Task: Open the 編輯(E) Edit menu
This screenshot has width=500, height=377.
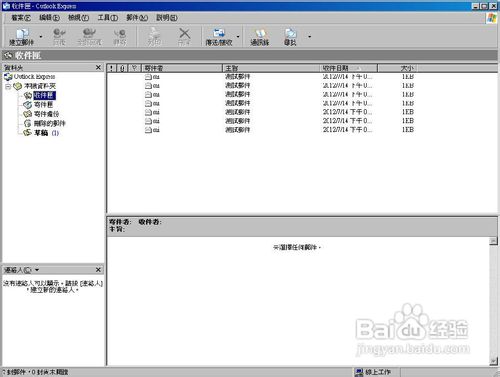Action: pyautogui.click(x=49, y=18)
